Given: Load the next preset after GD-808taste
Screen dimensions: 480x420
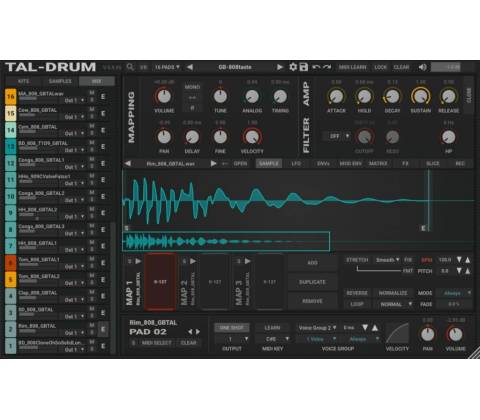Looking at the screenshot, I should coord(280,67).
